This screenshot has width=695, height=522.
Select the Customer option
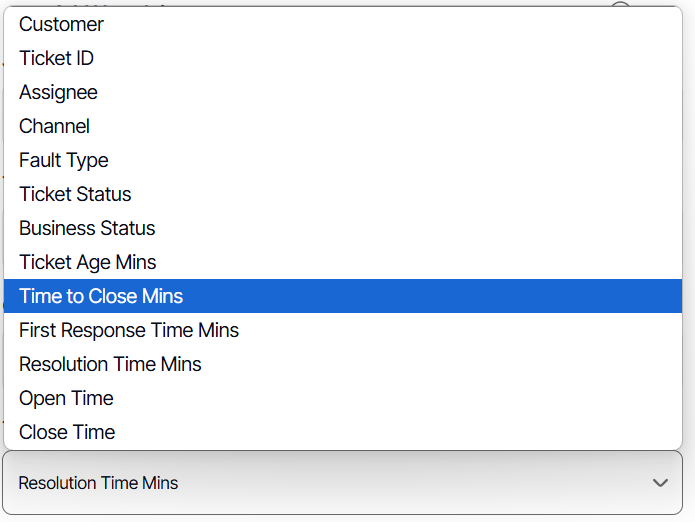(x=62, y=24)
